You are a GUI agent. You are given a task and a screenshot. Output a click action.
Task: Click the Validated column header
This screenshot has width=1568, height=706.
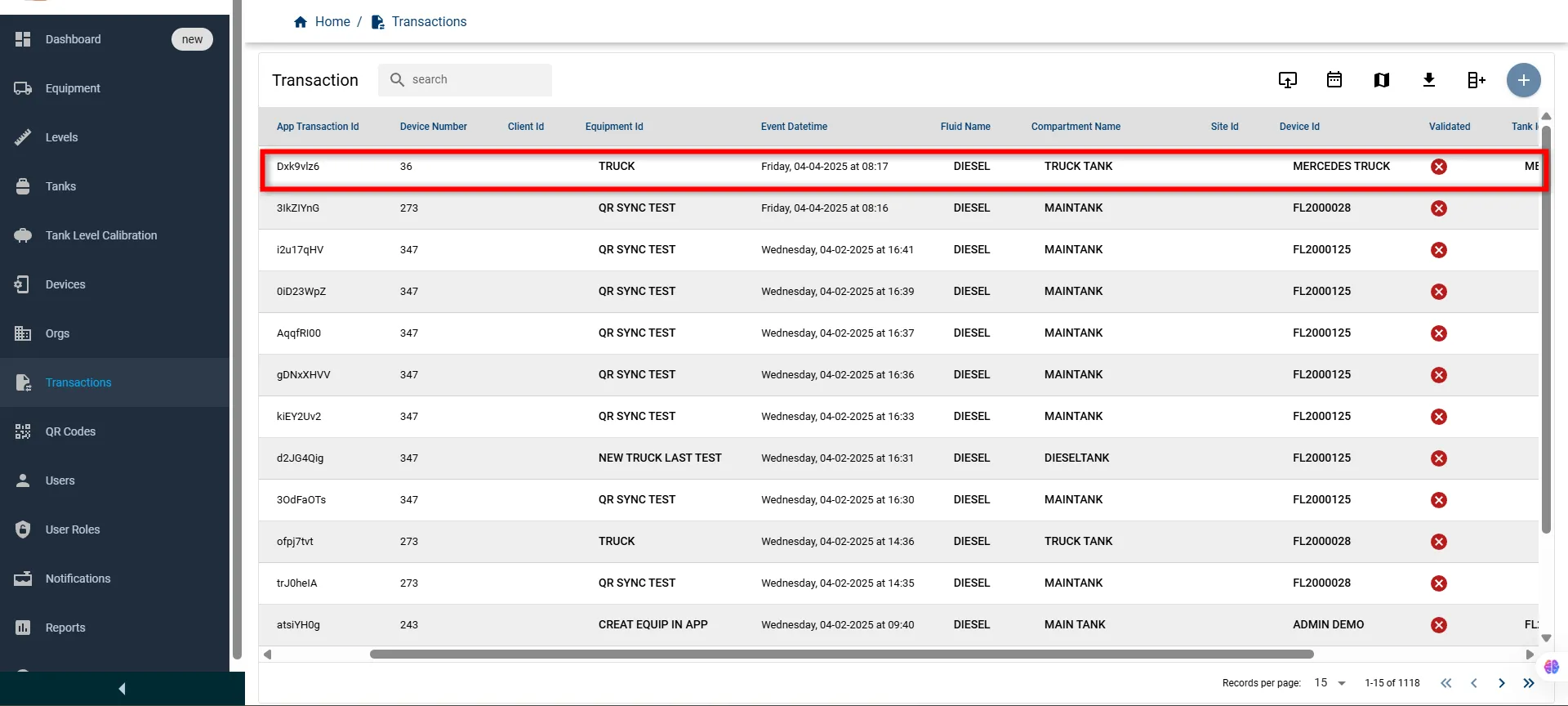pos(1450,127)
